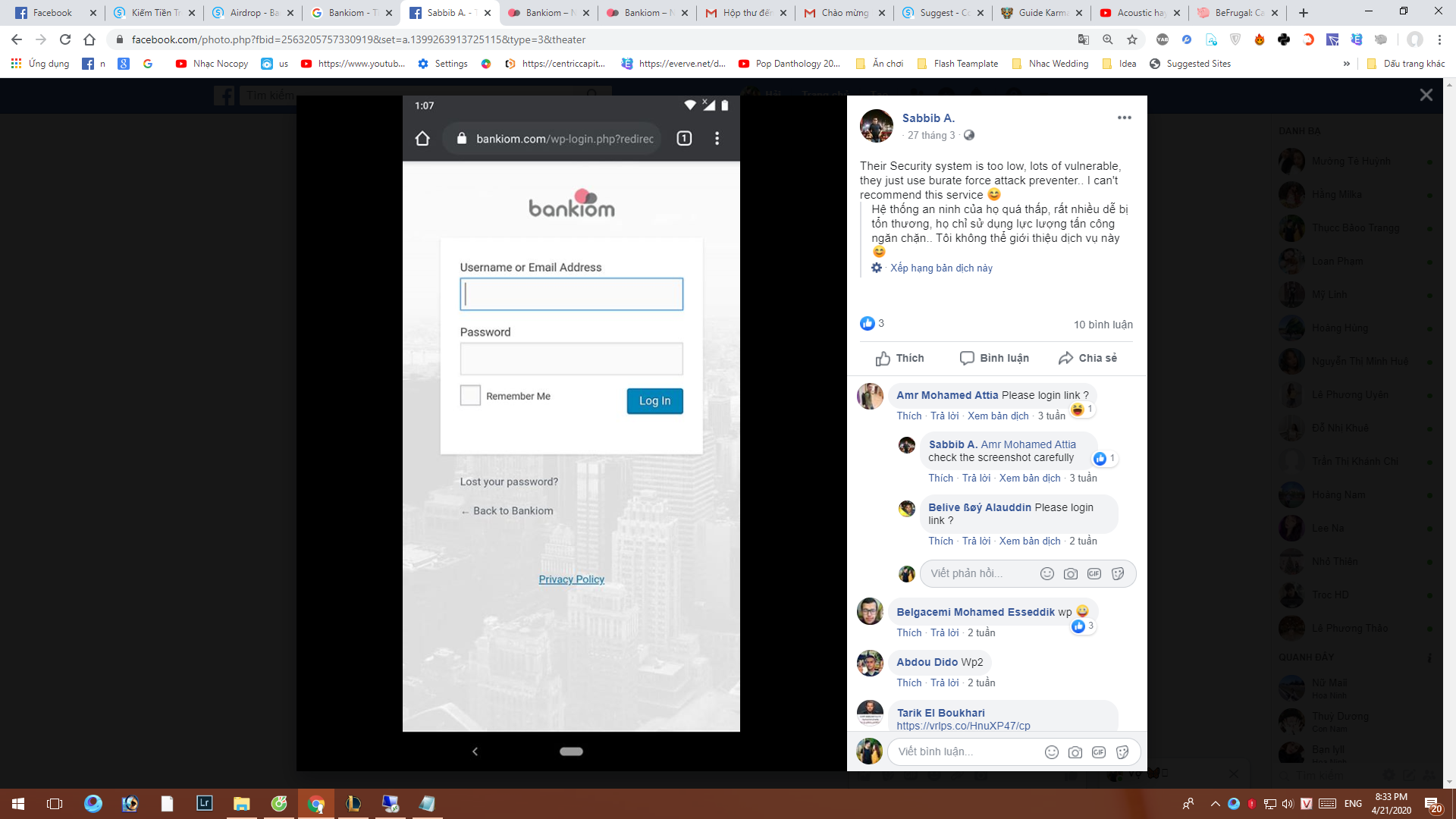Open sticker picker in Viết phản hồi box
1456x819 pixels.
click(1118, 574)
